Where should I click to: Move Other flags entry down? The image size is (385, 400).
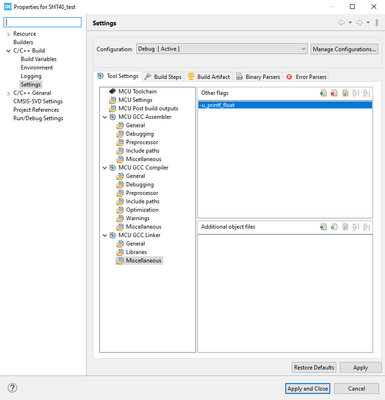coord(366,93)
